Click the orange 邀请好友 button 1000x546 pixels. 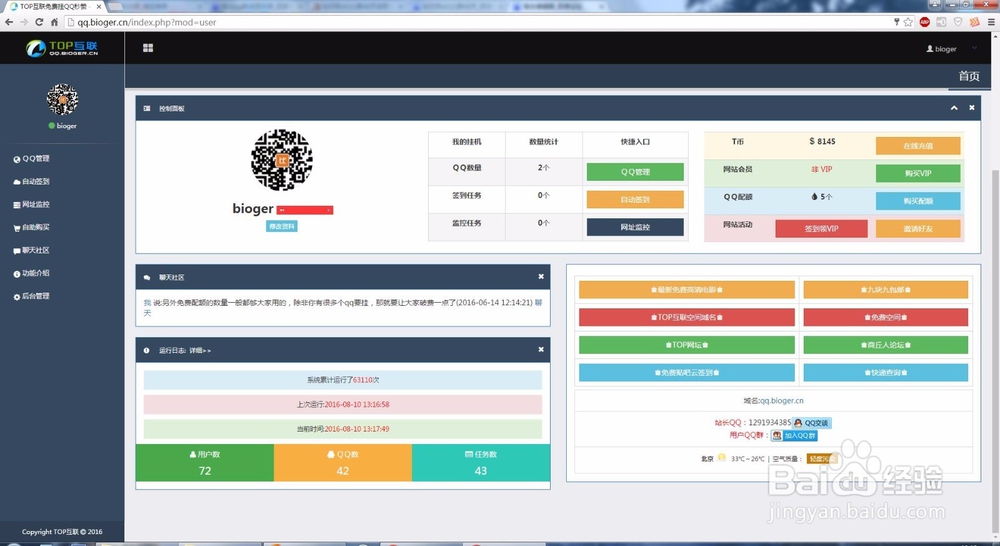coord(918,228)
